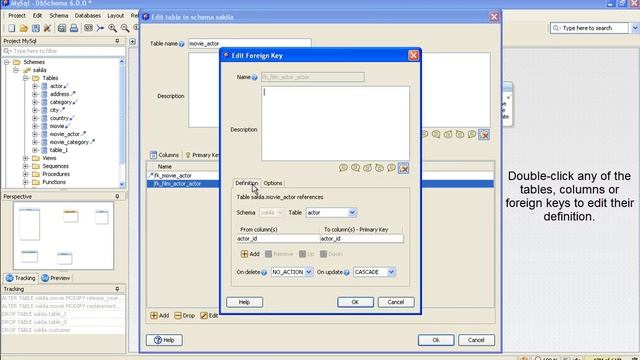Click red X comment icon in Edit table dialog
Viewport: 640px width, 360px height.
pyautogui.click(x=484, y=134)
